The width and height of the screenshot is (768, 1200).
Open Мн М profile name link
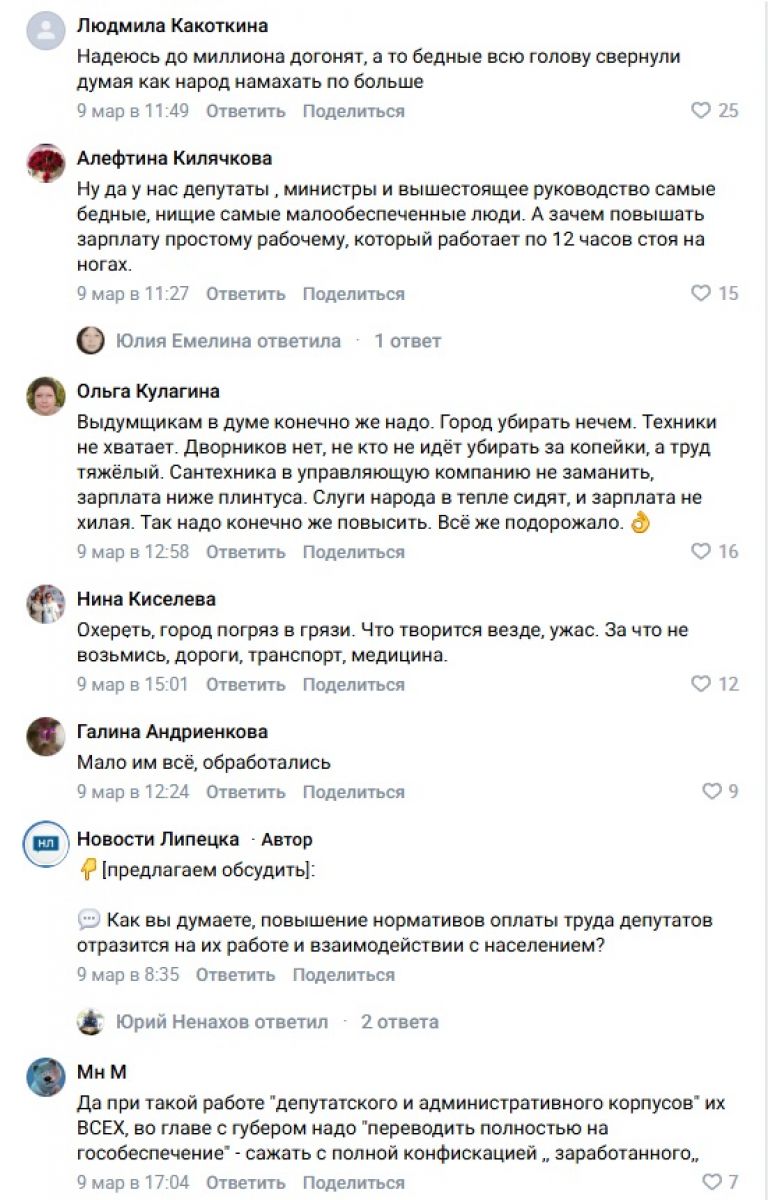(102, 1072)
